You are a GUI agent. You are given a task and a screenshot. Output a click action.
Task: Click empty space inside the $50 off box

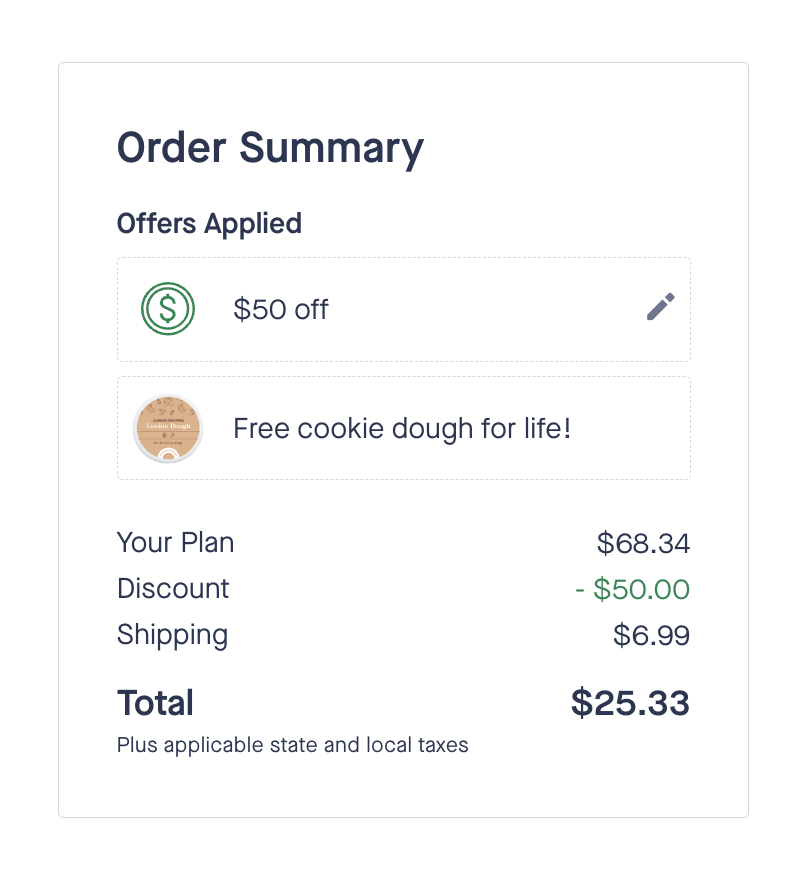480,310
